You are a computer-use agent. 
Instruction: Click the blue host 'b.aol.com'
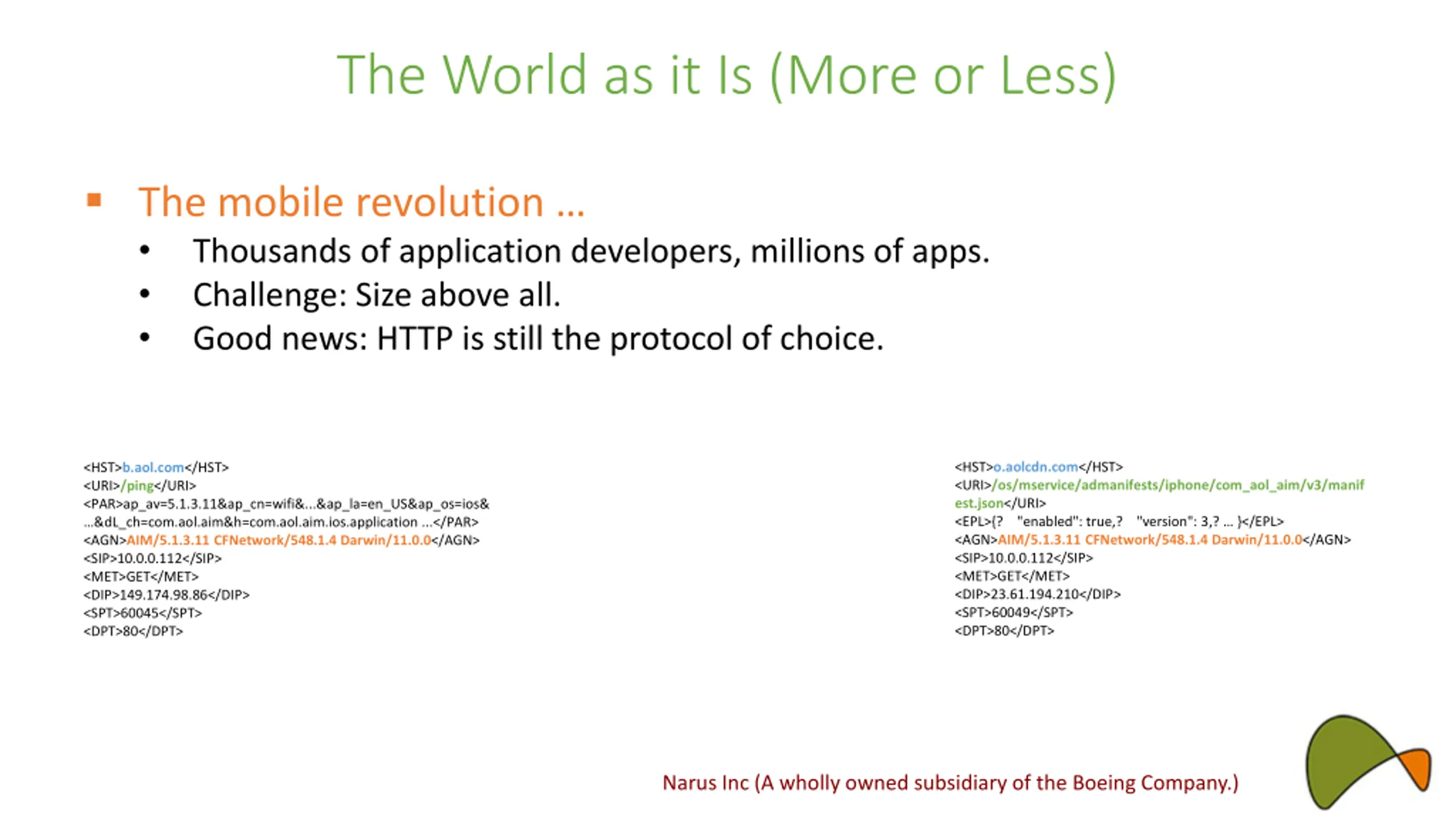(x=153, y=468)
